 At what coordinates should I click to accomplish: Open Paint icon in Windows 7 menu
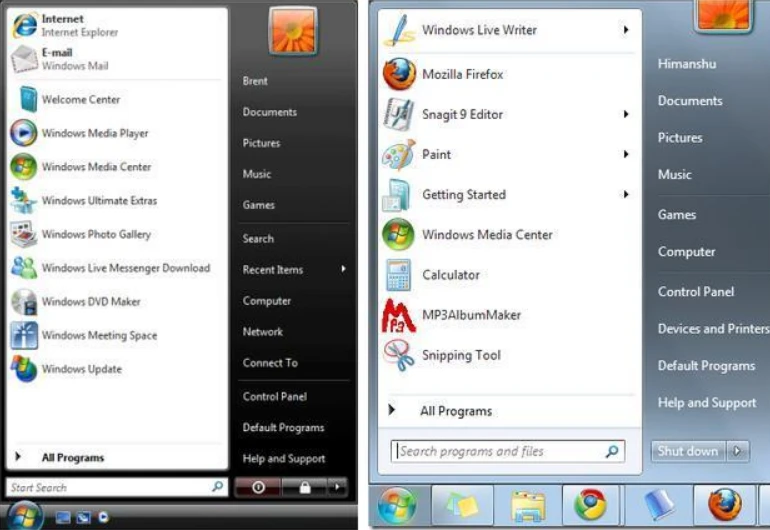point(399,154)
